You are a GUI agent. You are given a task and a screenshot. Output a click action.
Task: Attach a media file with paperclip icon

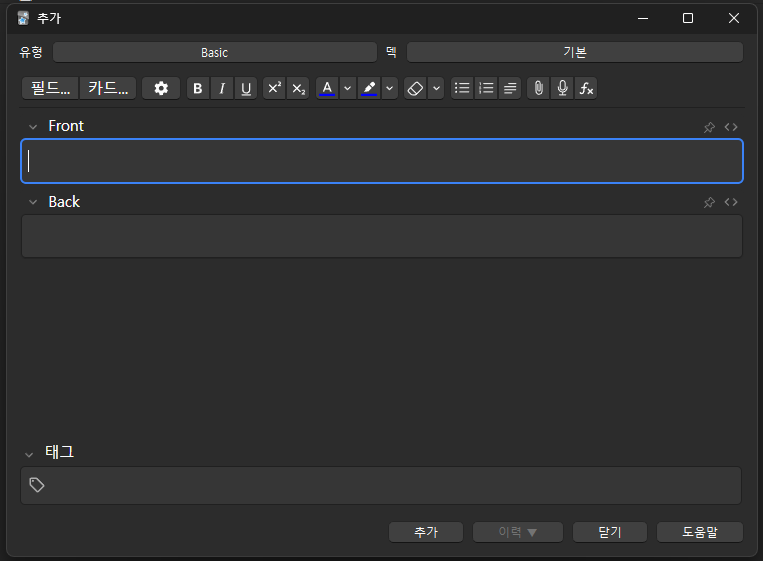pyautogui.click(x=538, y=88)
